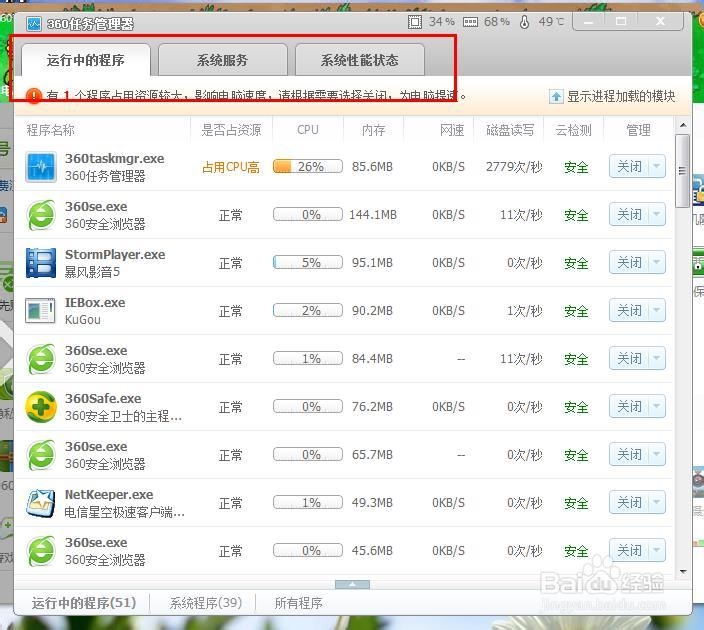Click the KuGou description text
This screenshot has width=704, height=630.
(x=83, y=320)
